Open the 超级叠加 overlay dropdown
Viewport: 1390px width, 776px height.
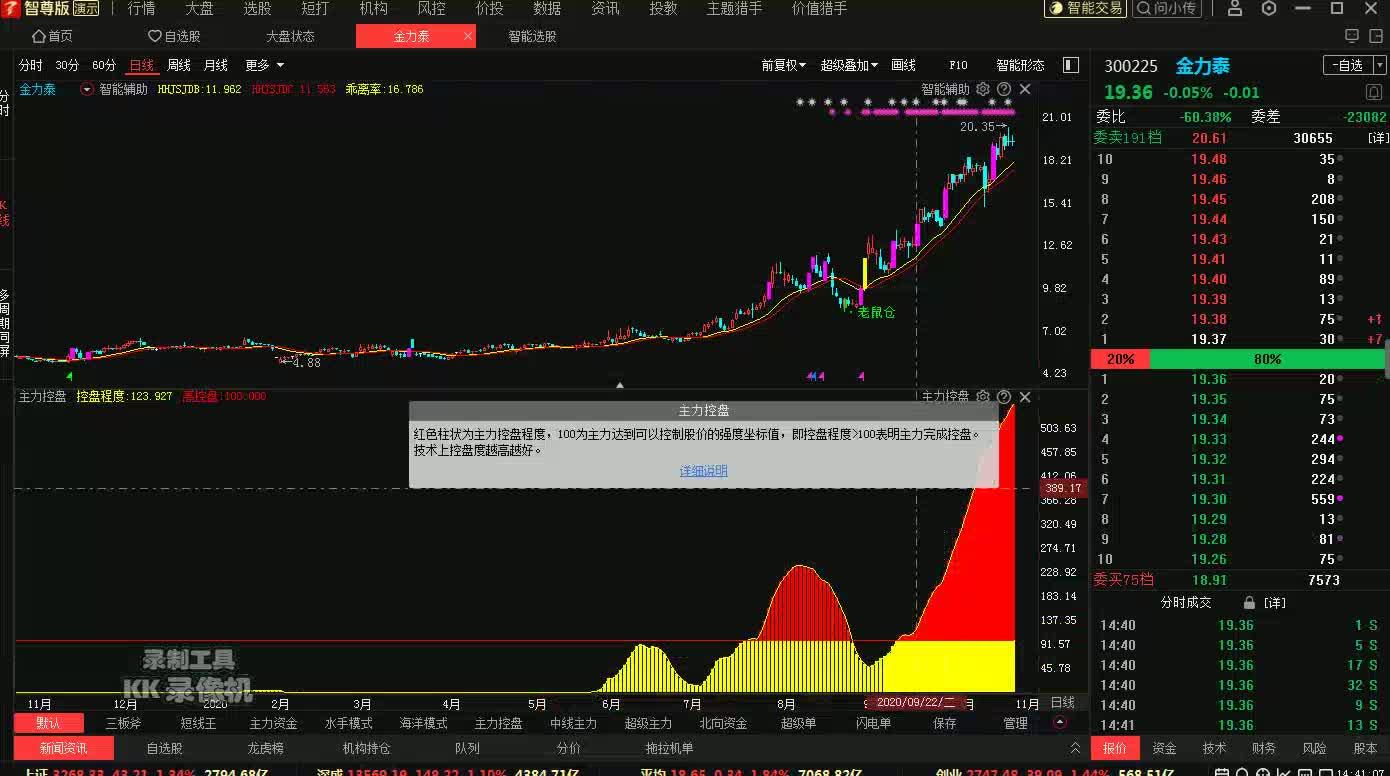pos(849,65)
